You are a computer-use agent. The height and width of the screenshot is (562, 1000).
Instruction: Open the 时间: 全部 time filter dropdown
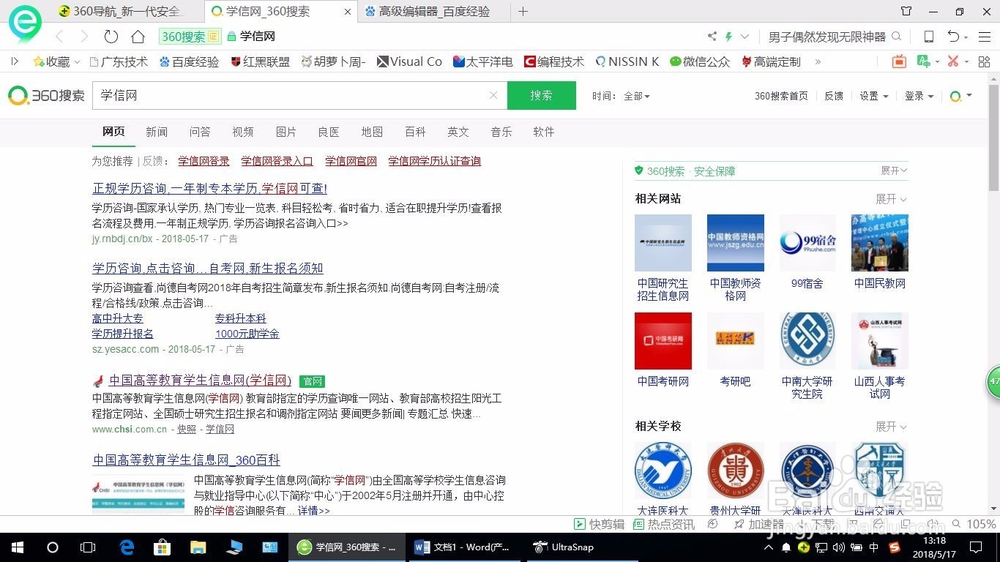coord(621,96)
